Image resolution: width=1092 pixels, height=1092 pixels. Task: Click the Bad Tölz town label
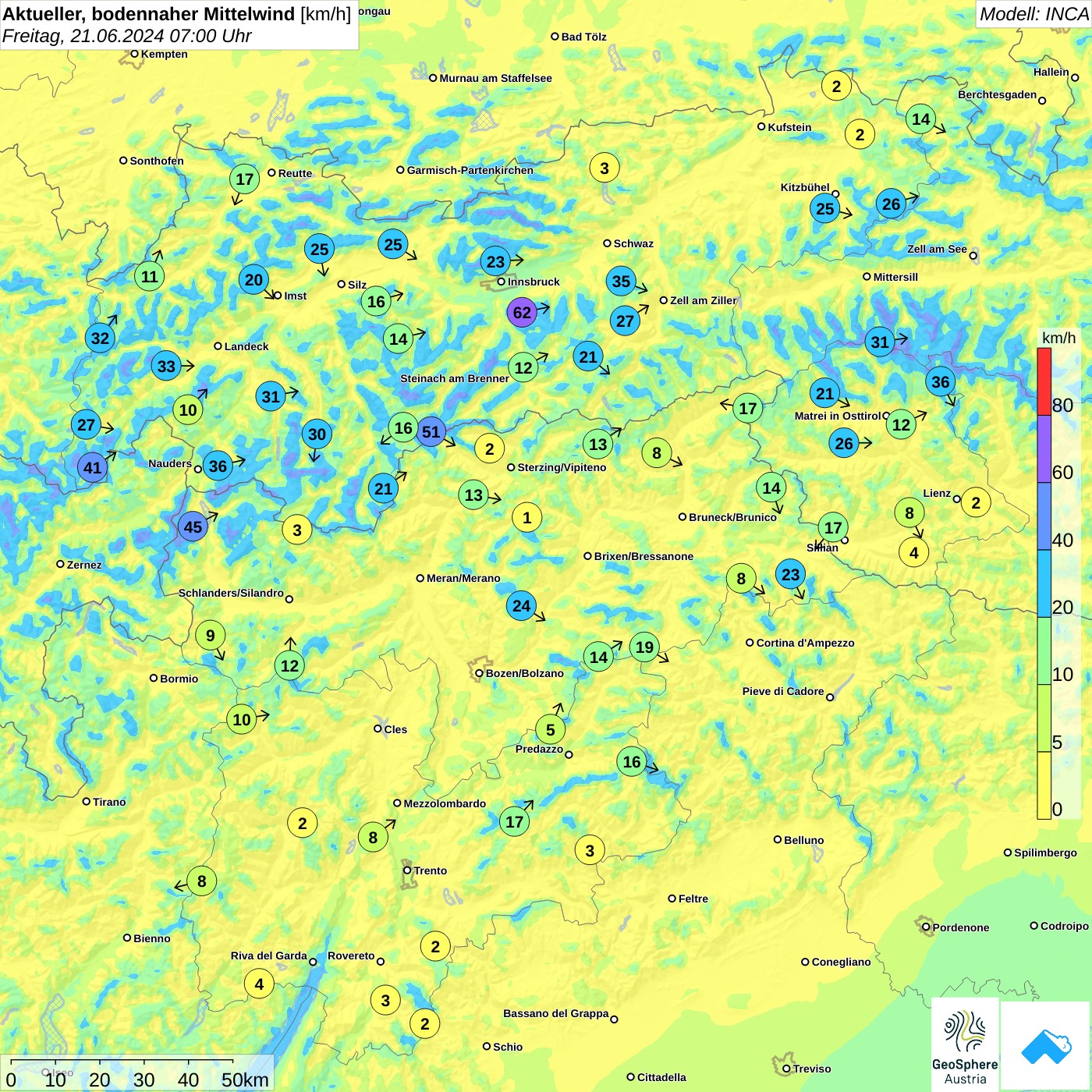583,37
